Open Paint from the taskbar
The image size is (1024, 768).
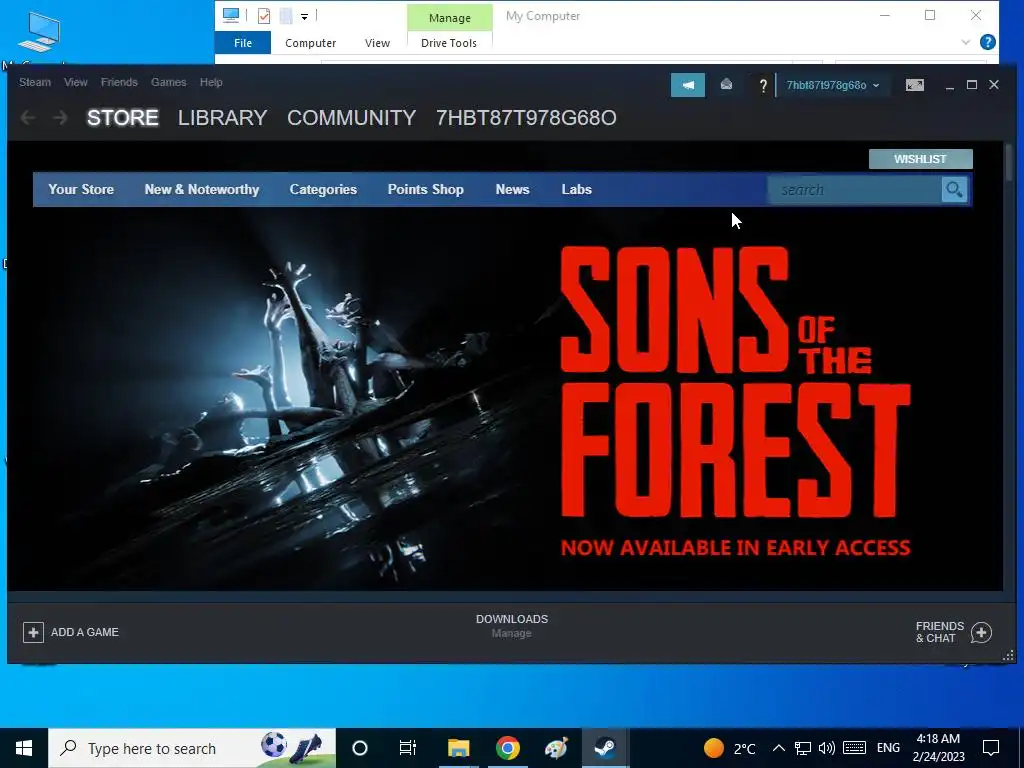(x=556, y=748)
